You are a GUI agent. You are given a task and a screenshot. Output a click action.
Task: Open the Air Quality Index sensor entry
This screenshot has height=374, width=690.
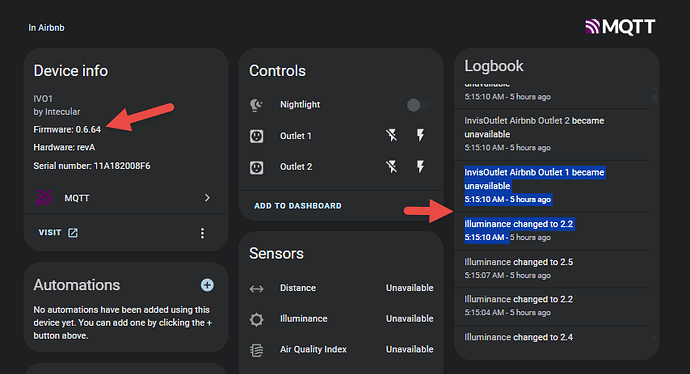341,349
